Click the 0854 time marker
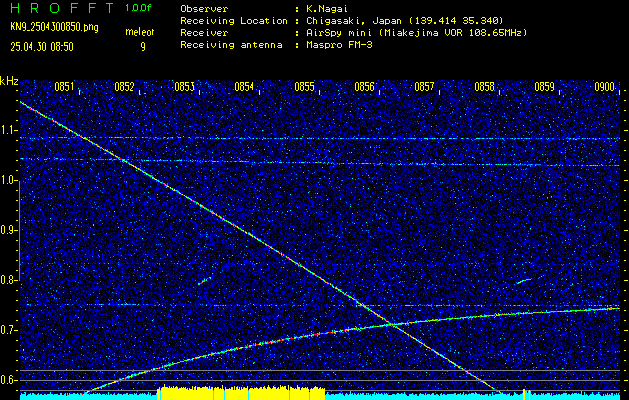The image size is (629, 400). [x=244, y=87]
